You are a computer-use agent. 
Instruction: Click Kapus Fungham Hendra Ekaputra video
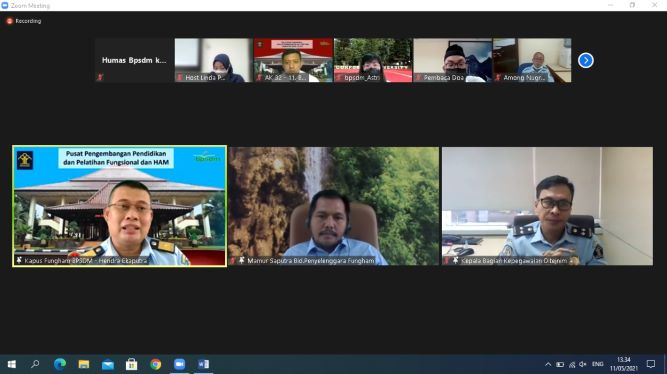[120, 206]
